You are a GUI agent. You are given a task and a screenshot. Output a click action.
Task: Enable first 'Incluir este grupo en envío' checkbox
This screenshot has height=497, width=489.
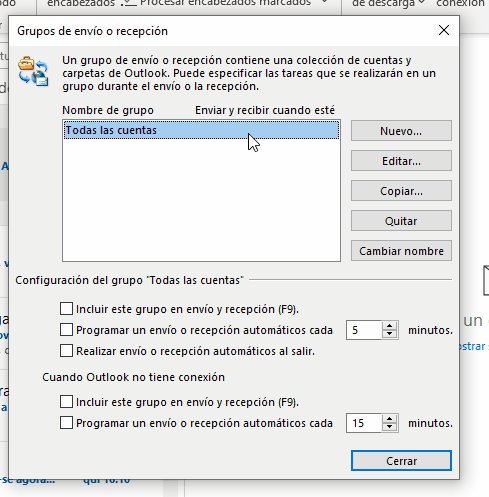point(66,309)
